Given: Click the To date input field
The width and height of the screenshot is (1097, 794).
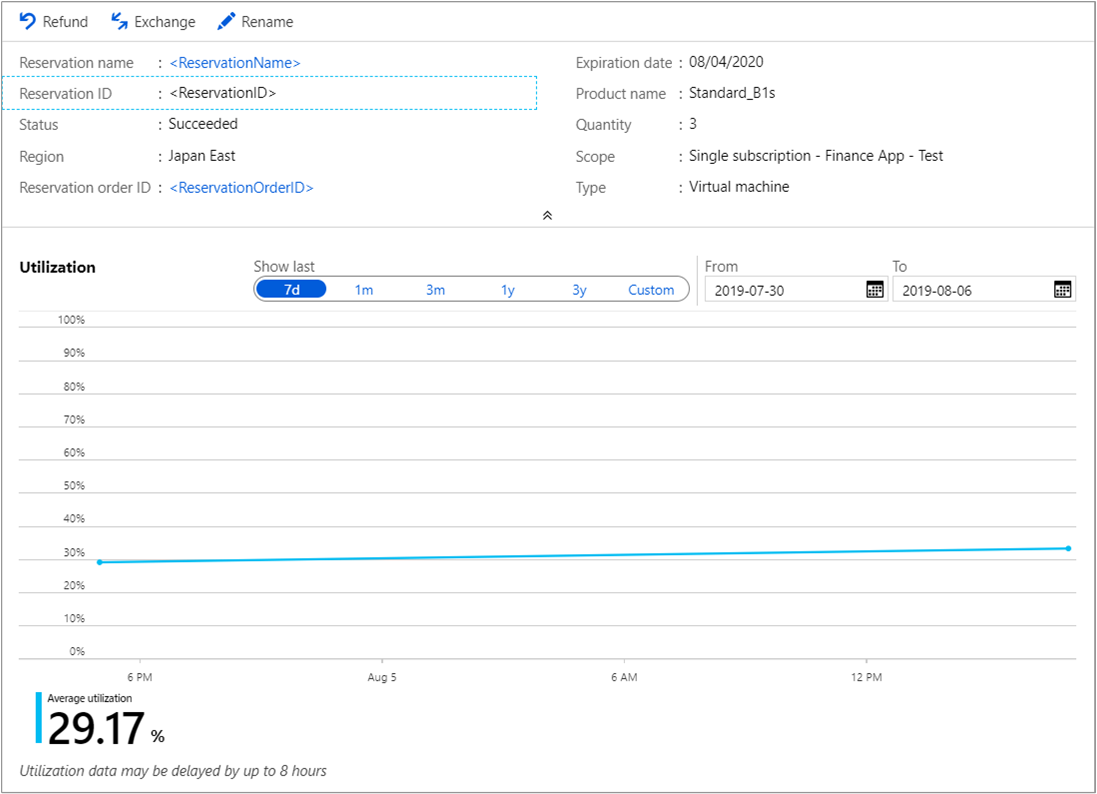Looking at the screenshot, I should coord(970,290).
